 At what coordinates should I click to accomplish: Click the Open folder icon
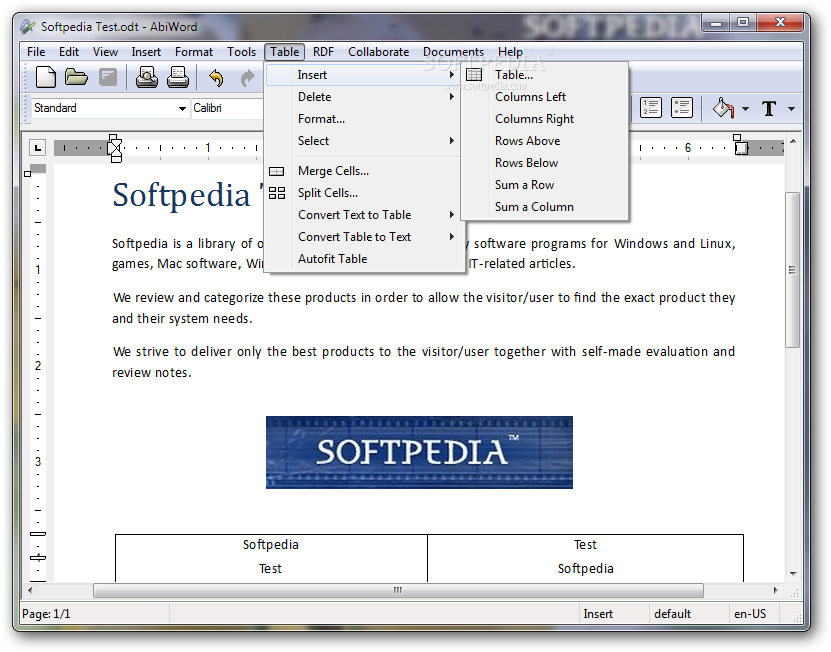click(x=76, y=77)
